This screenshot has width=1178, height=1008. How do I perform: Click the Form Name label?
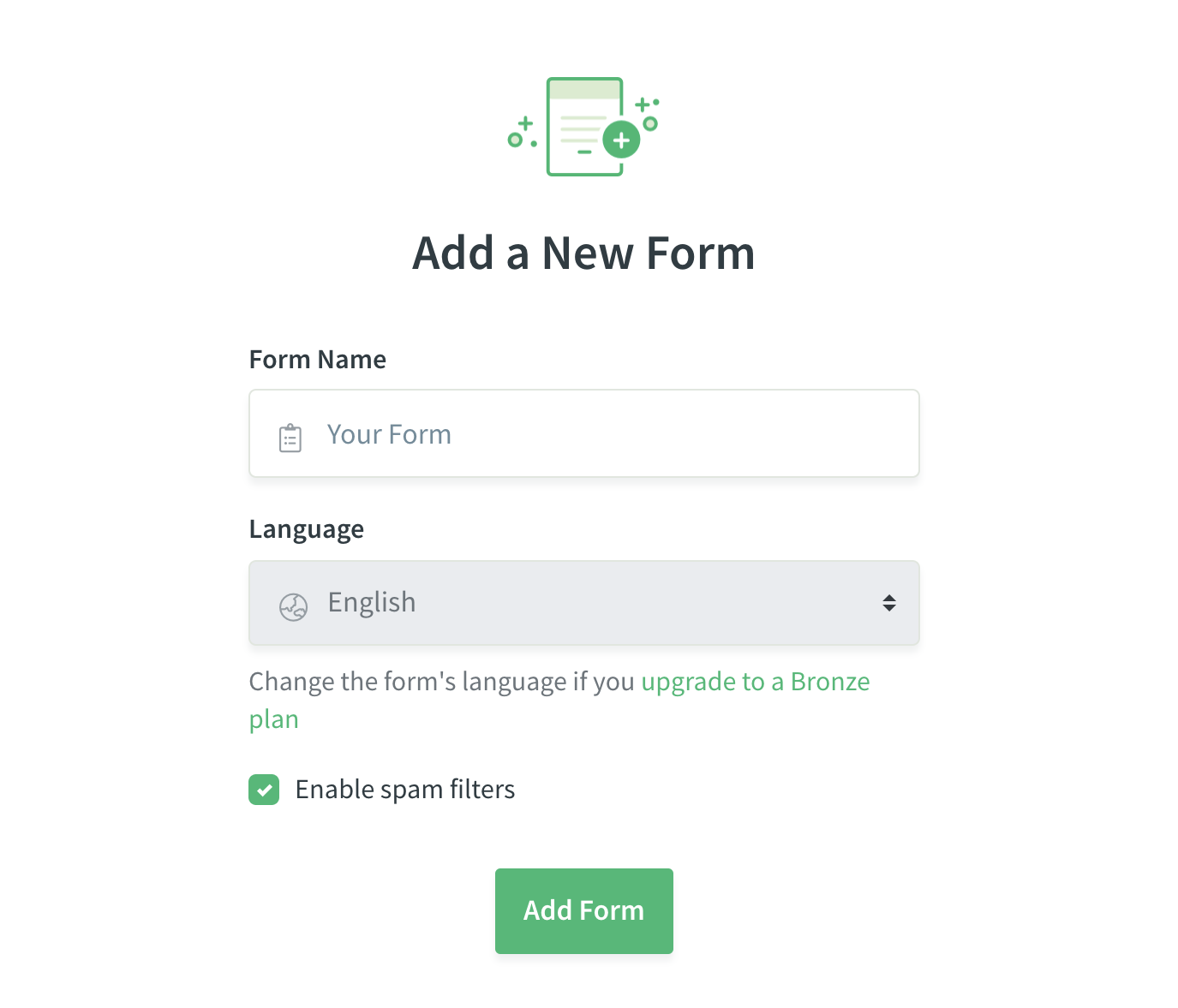318,360
